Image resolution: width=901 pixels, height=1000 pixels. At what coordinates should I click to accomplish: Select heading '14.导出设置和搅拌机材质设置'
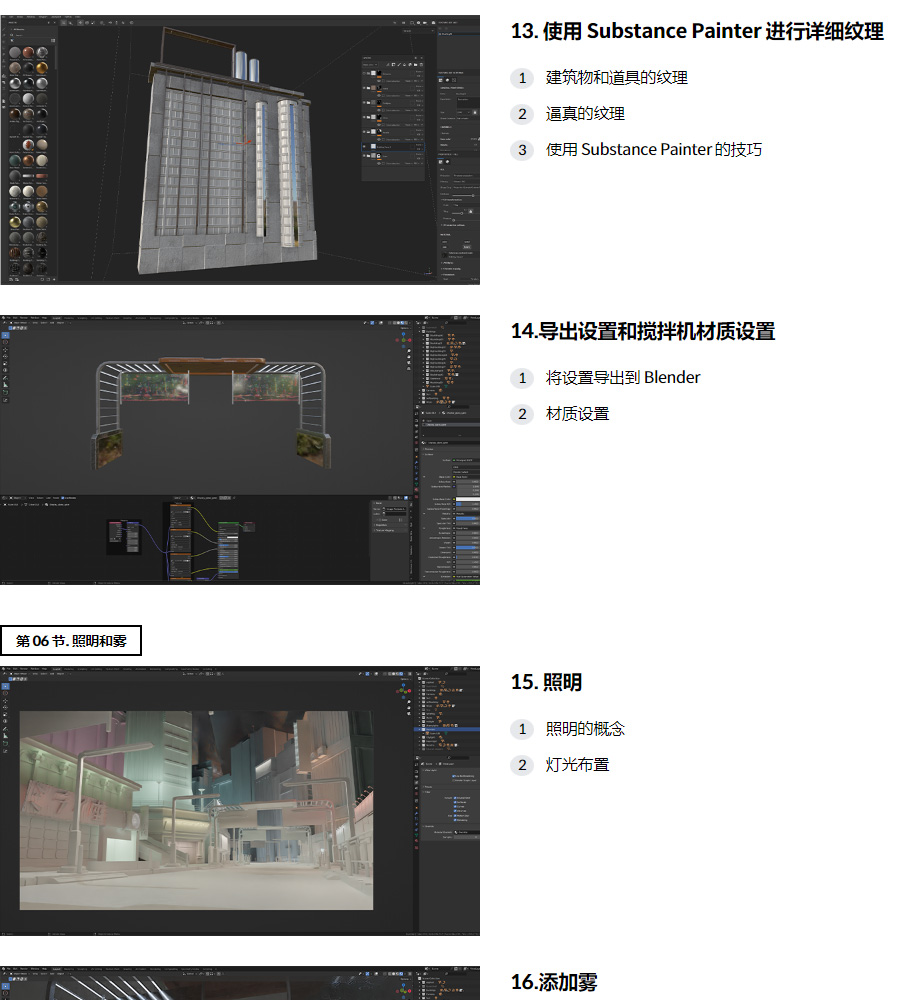[643, 332]
